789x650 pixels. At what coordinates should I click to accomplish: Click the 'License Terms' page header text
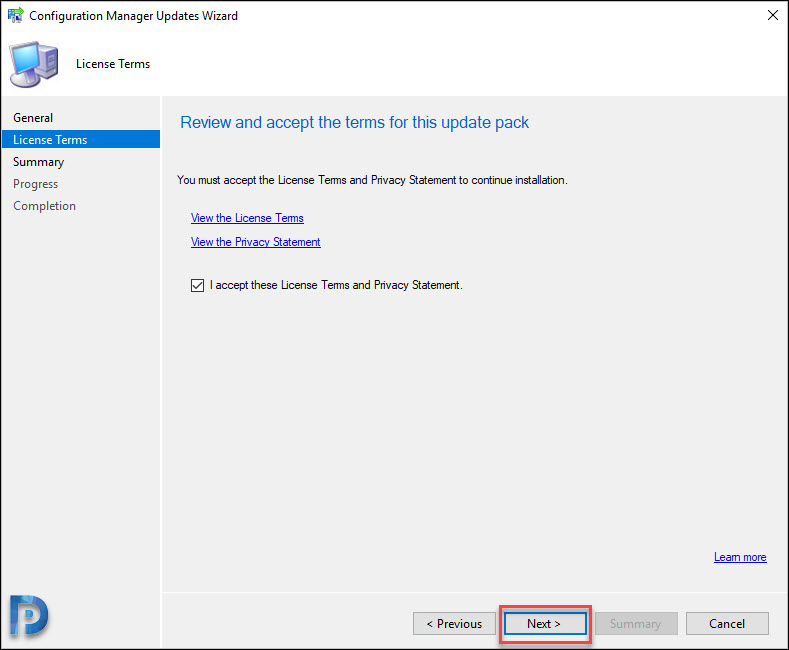pos(113,64)
